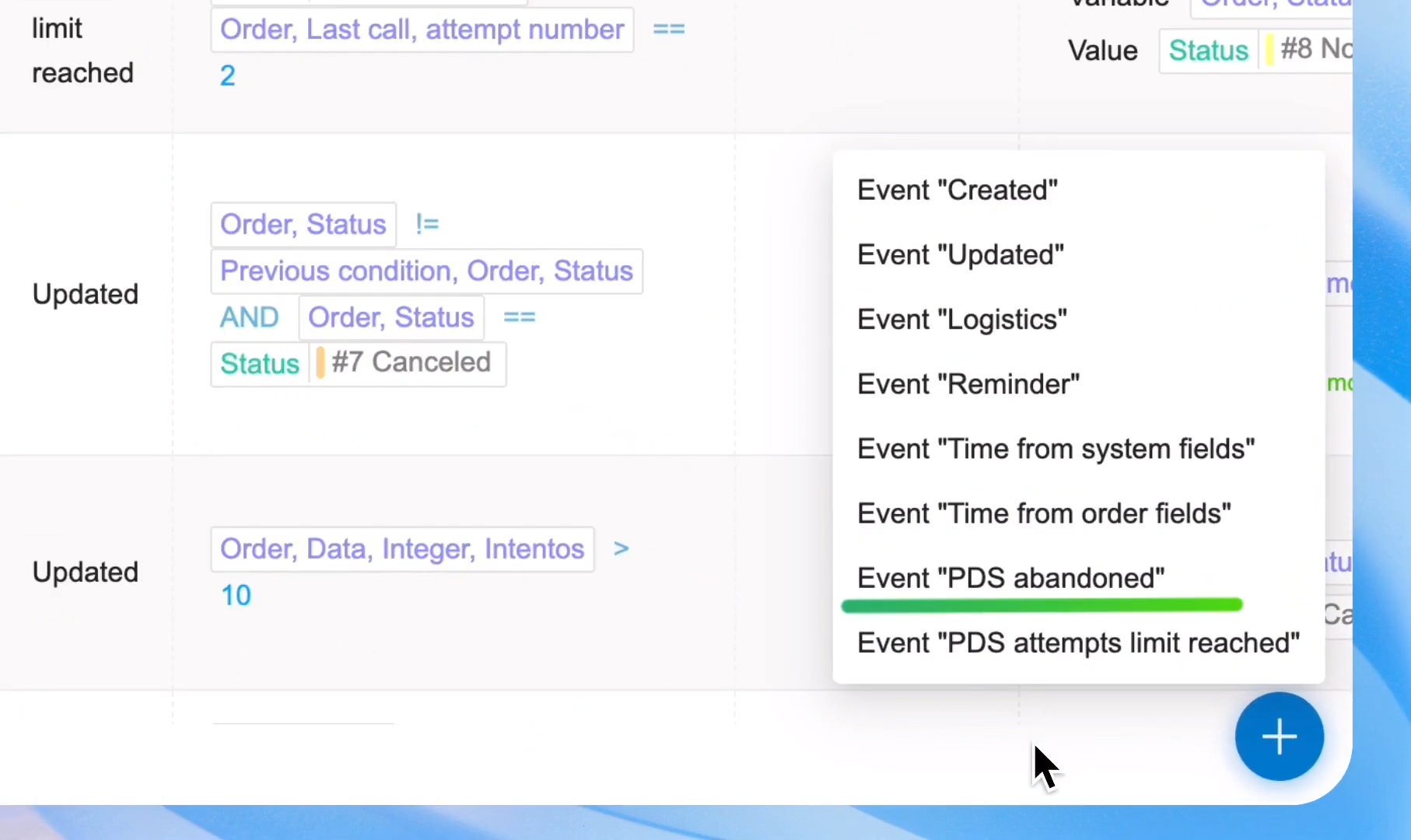Edit the value 10 in Intentos condition
This screenshot has width=1411, height=840.
236,596
